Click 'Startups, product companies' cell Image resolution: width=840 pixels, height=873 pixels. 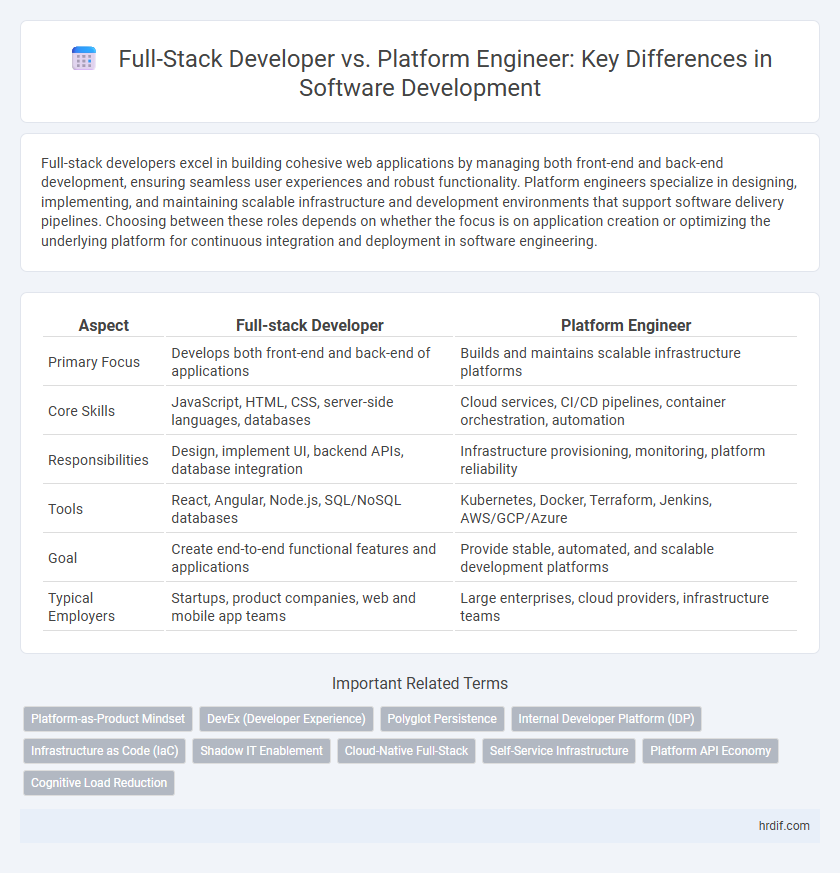pyautogui.click(x=310, y=607)
